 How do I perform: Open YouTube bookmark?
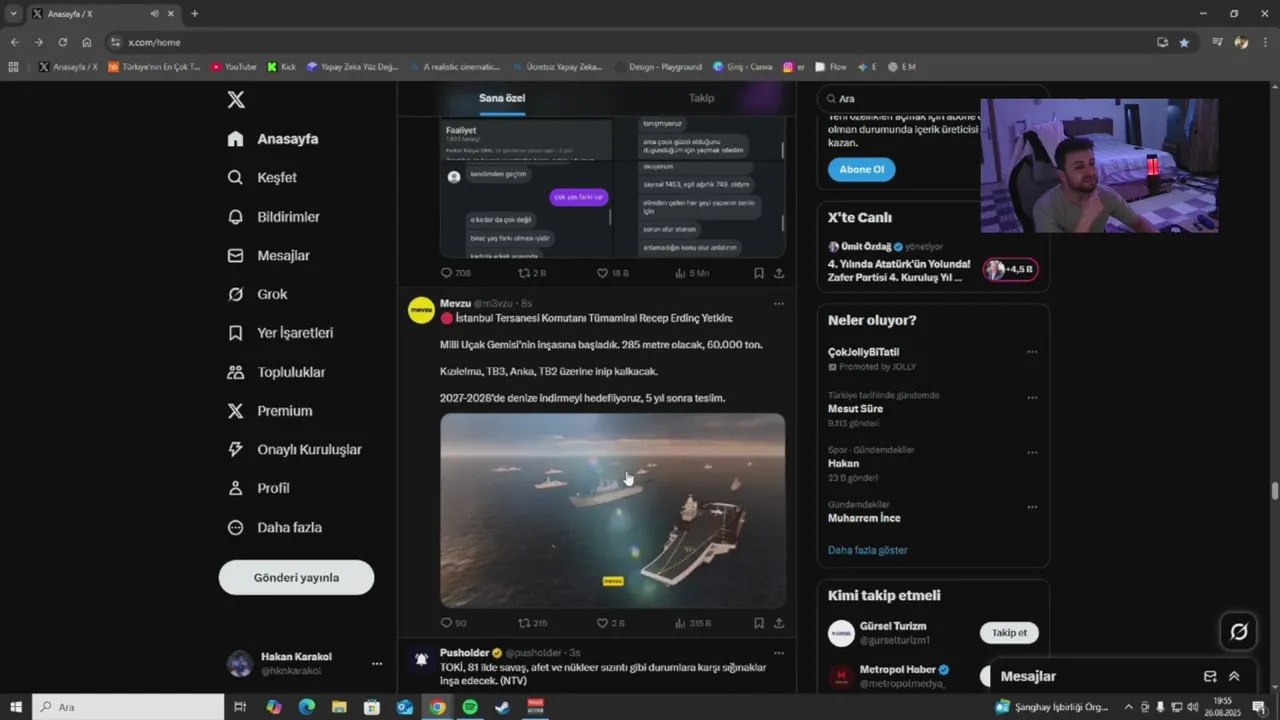coord(233,67)
